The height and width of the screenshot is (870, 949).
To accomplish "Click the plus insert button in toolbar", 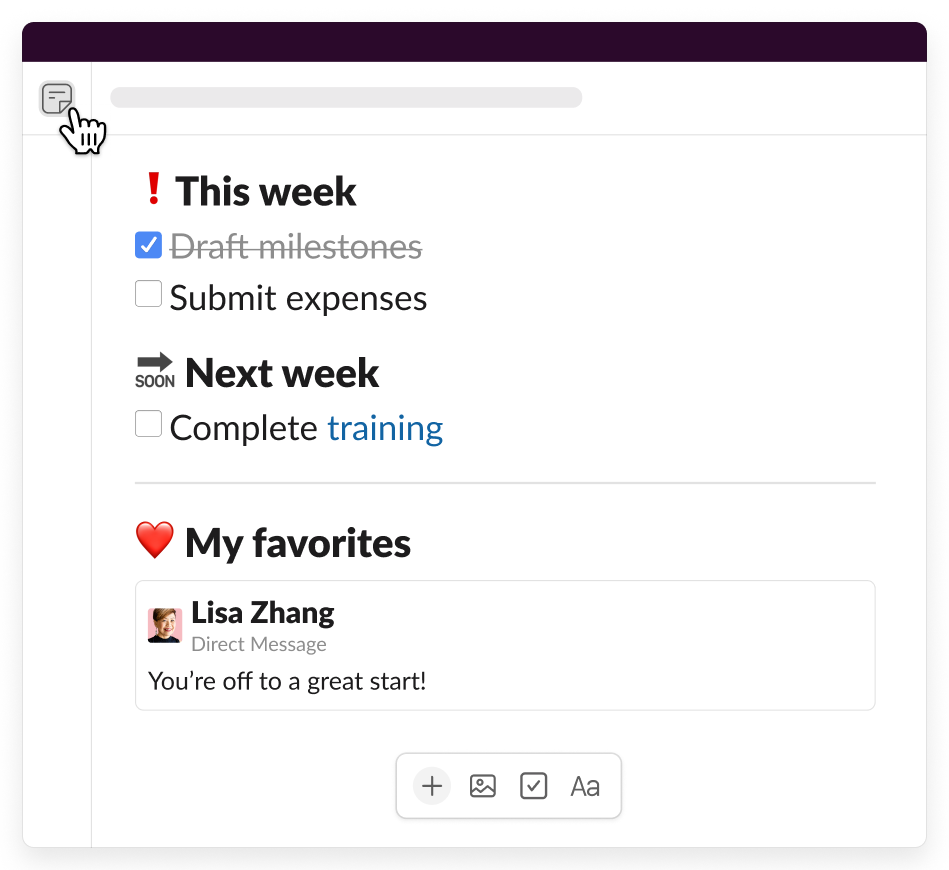I will point(432,786).
